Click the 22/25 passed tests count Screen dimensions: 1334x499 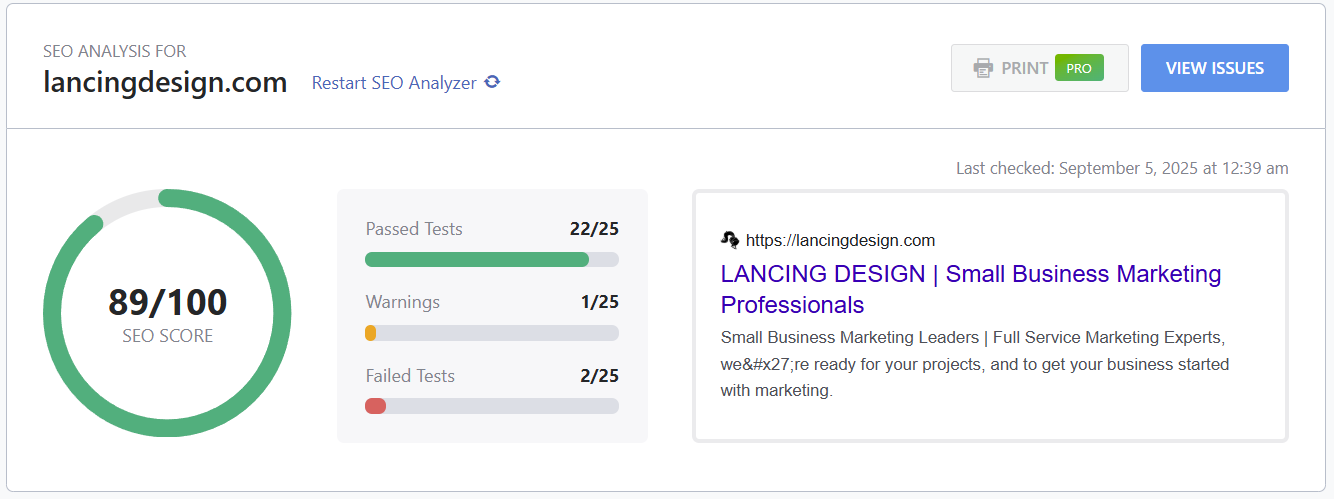594,229
